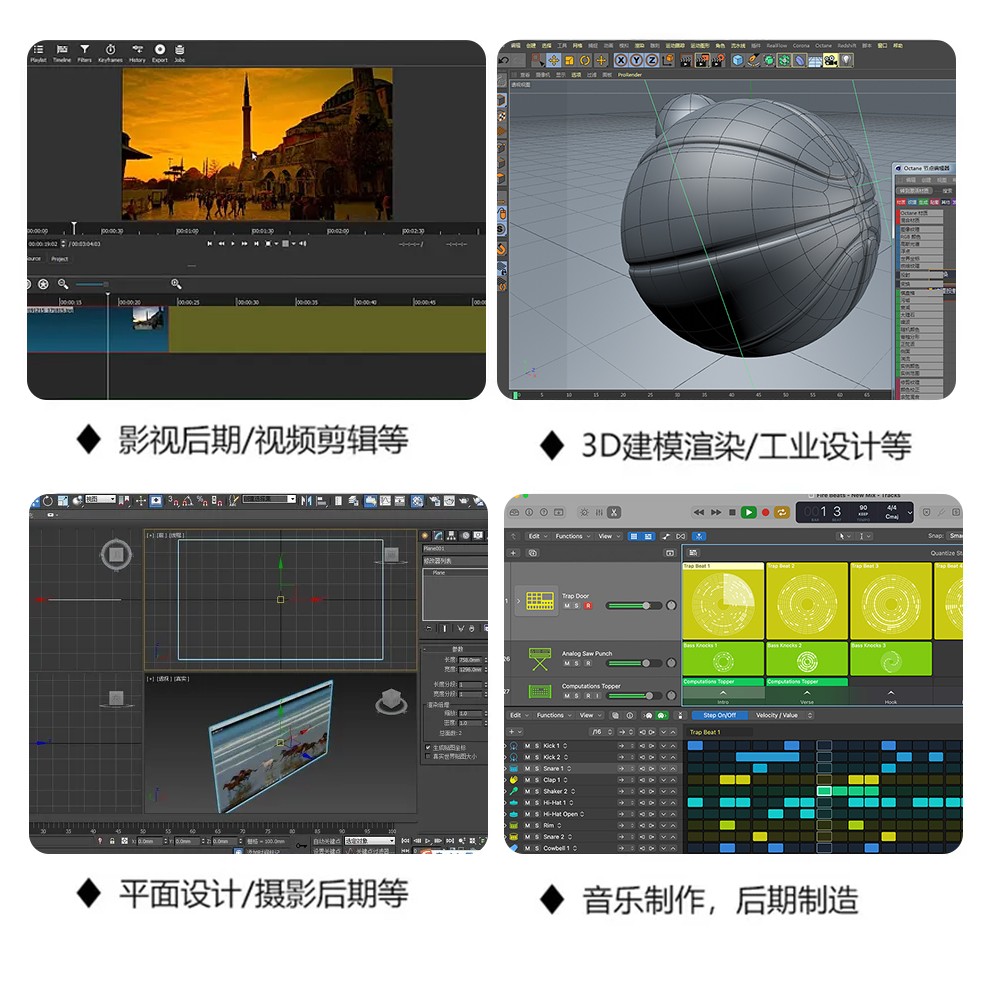Open the ProRender viewport menu

[x=629, y=75]
